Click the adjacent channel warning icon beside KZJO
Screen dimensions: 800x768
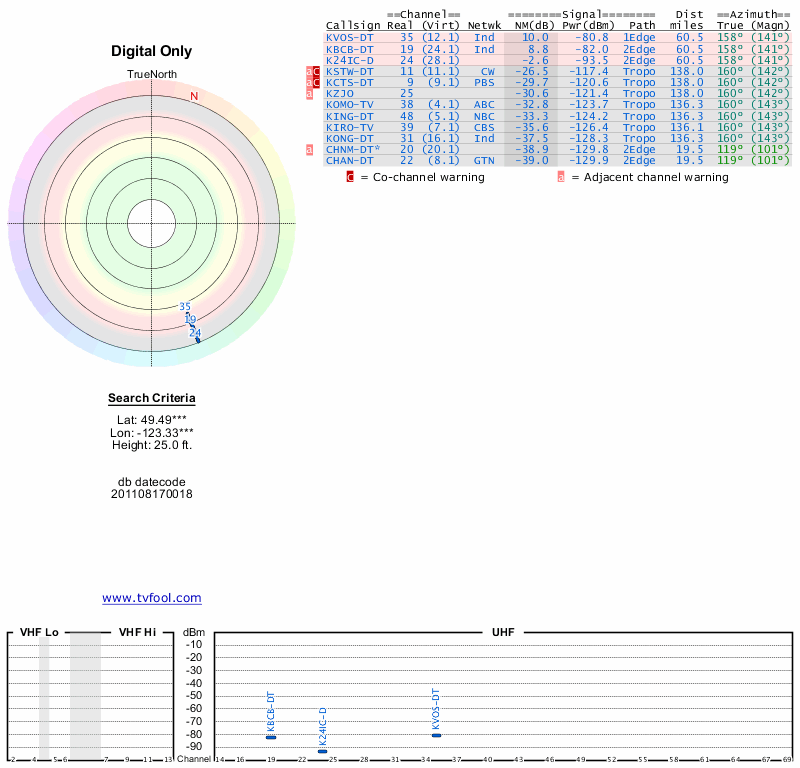(x=309, y=94)
